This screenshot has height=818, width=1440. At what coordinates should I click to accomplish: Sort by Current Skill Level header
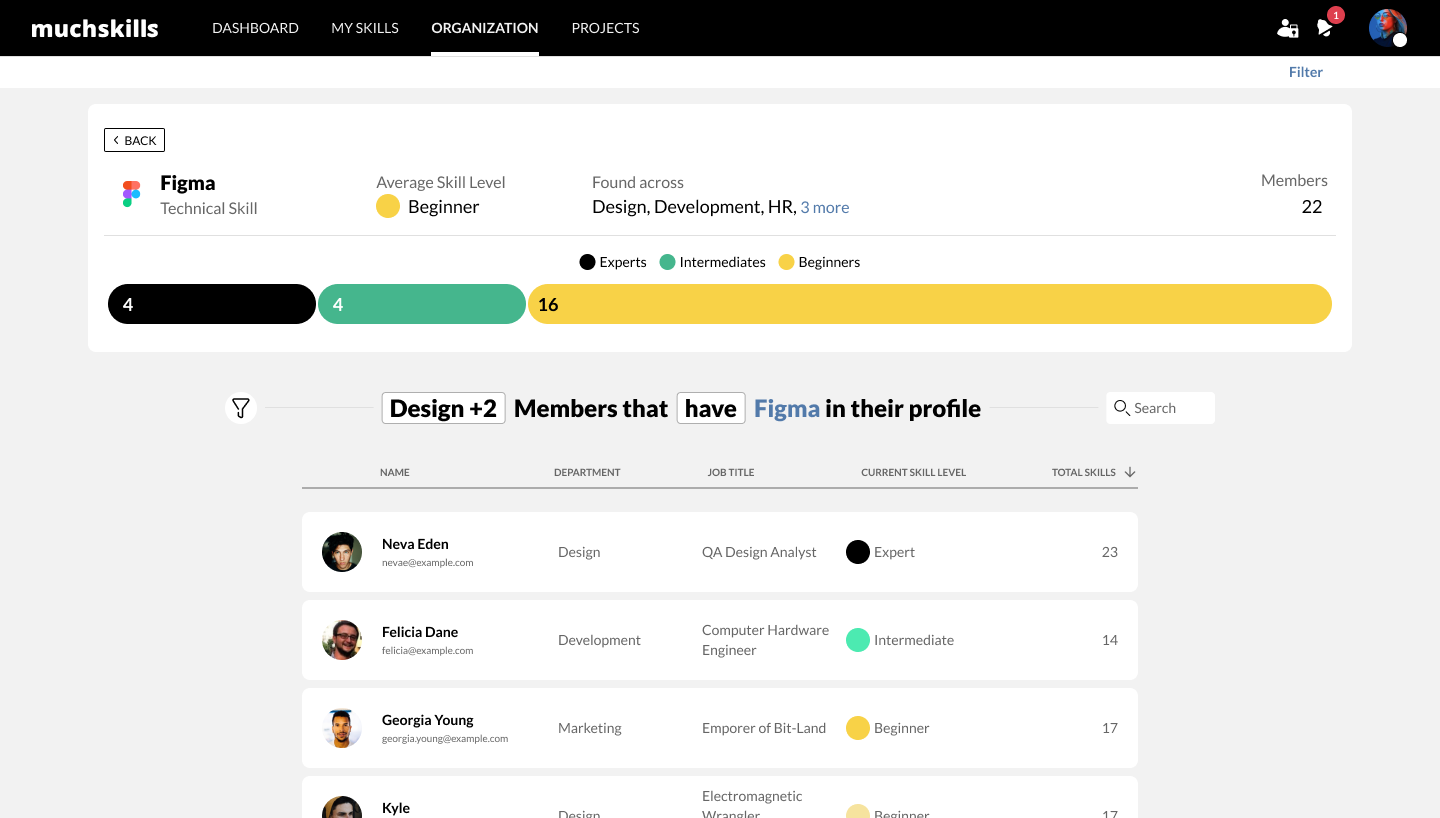tap(913, 472)
